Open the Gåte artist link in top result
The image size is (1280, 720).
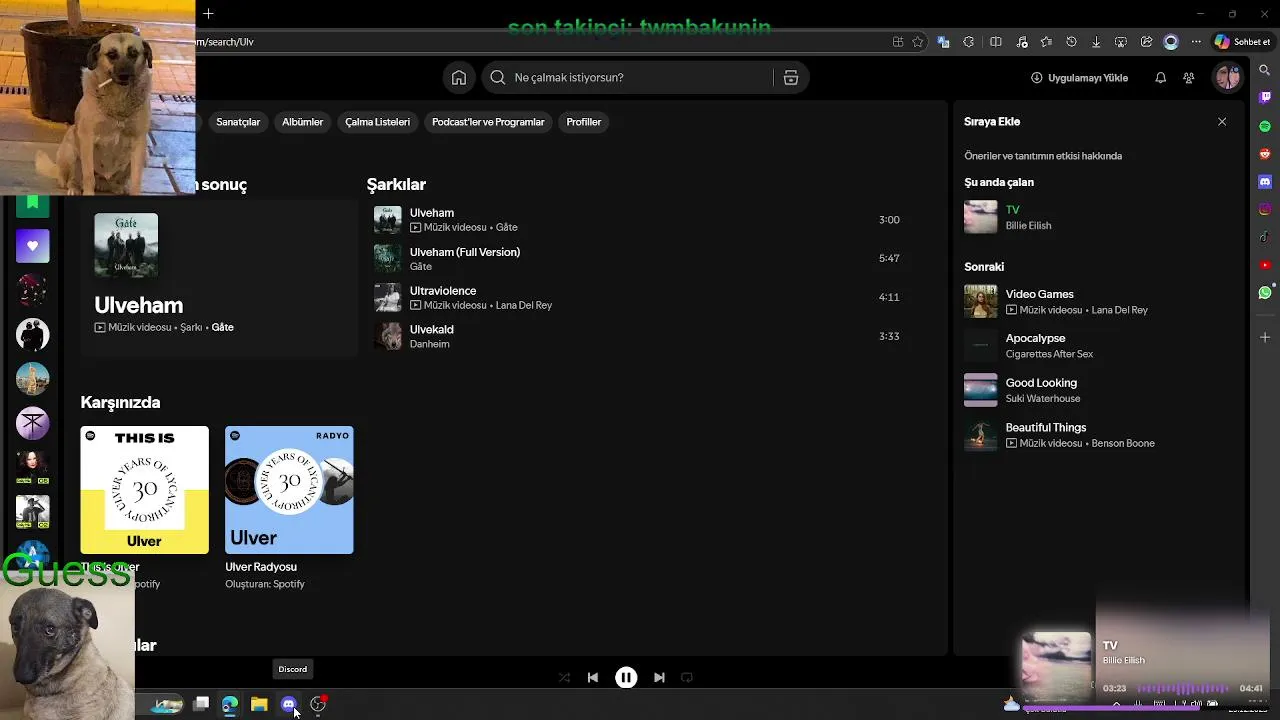tap(222, 328)
